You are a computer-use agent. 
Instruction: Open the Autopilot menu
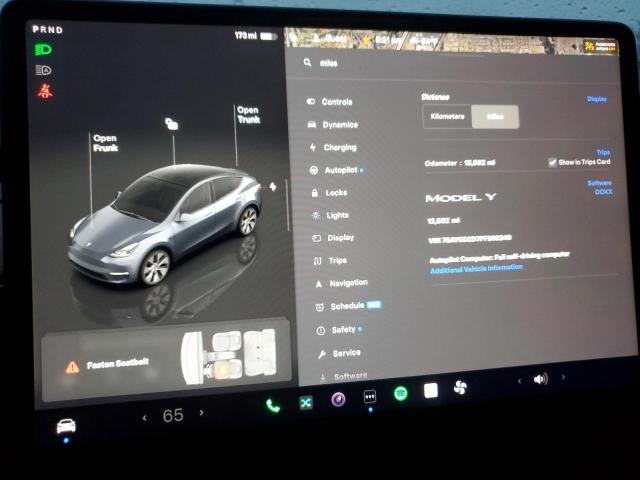point(337,170)
